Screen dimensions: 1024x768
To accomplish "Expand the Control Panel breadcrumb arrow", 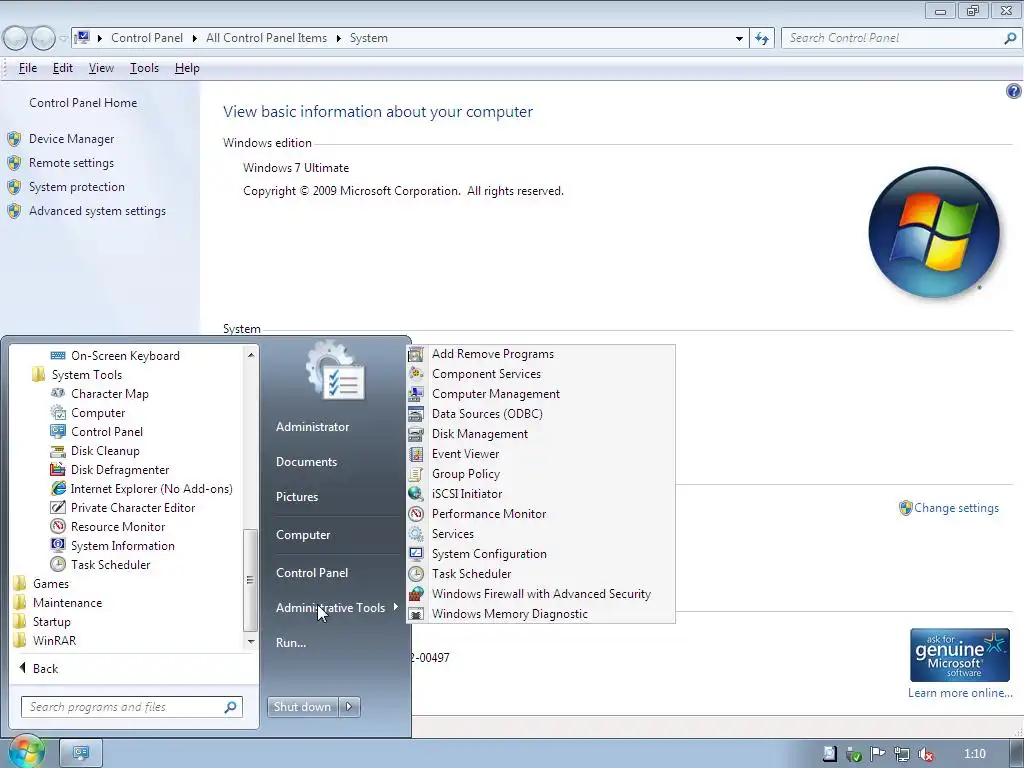I will point(195,39).
